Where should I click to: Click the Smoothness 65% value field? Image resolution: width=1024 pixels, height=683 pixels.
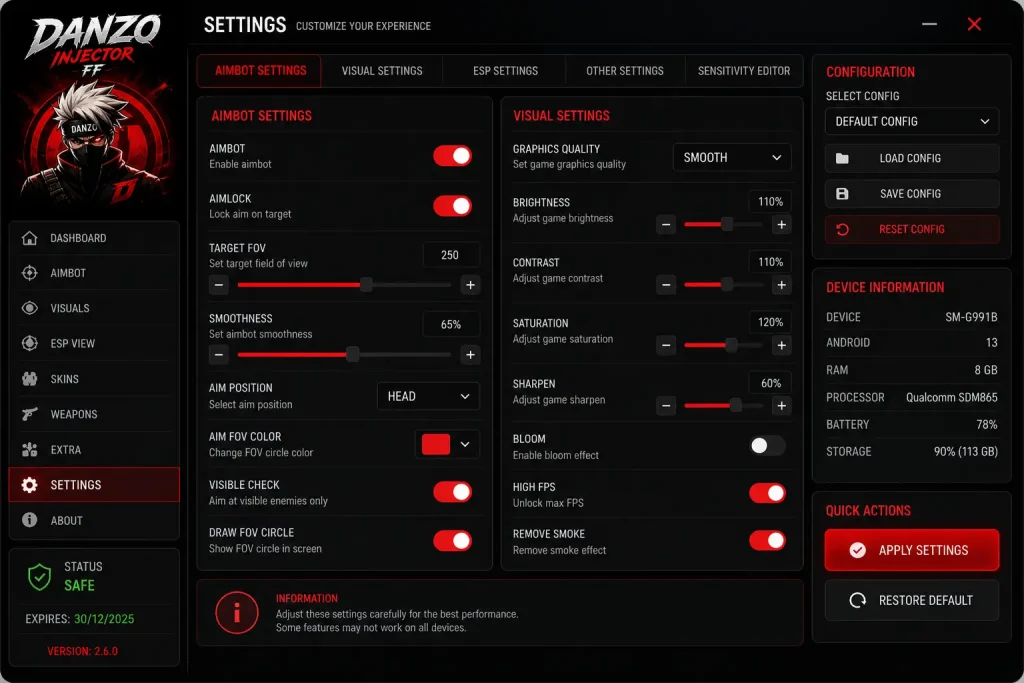pyautogui.click(x=451, y=325)
